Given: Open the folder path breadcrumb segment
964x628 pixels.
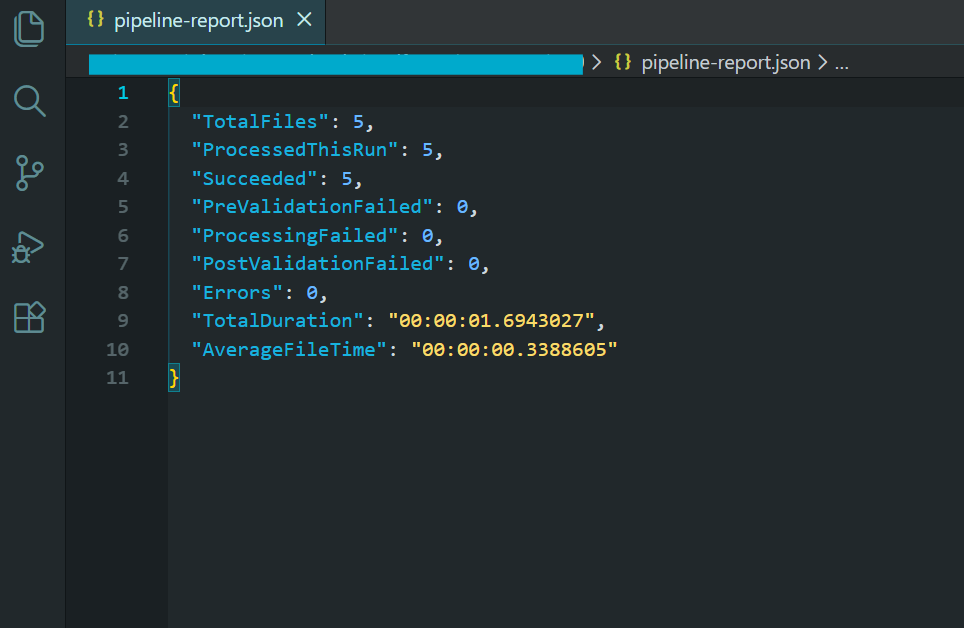Looking at the screenshot, I should click(x=335, y=63).
